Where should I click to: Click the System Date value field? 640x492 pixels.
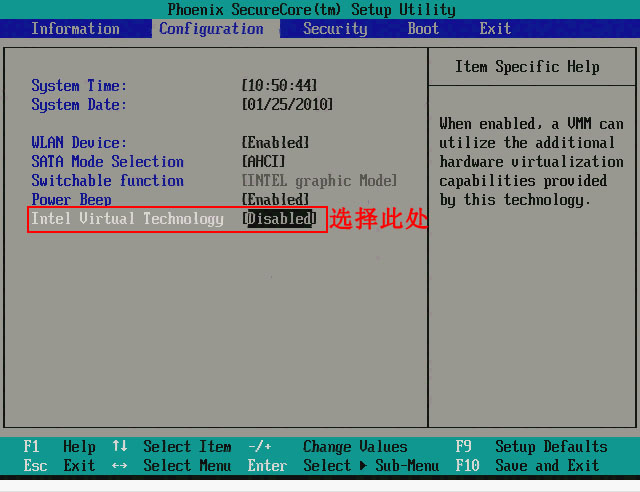[x=288, y=105]
